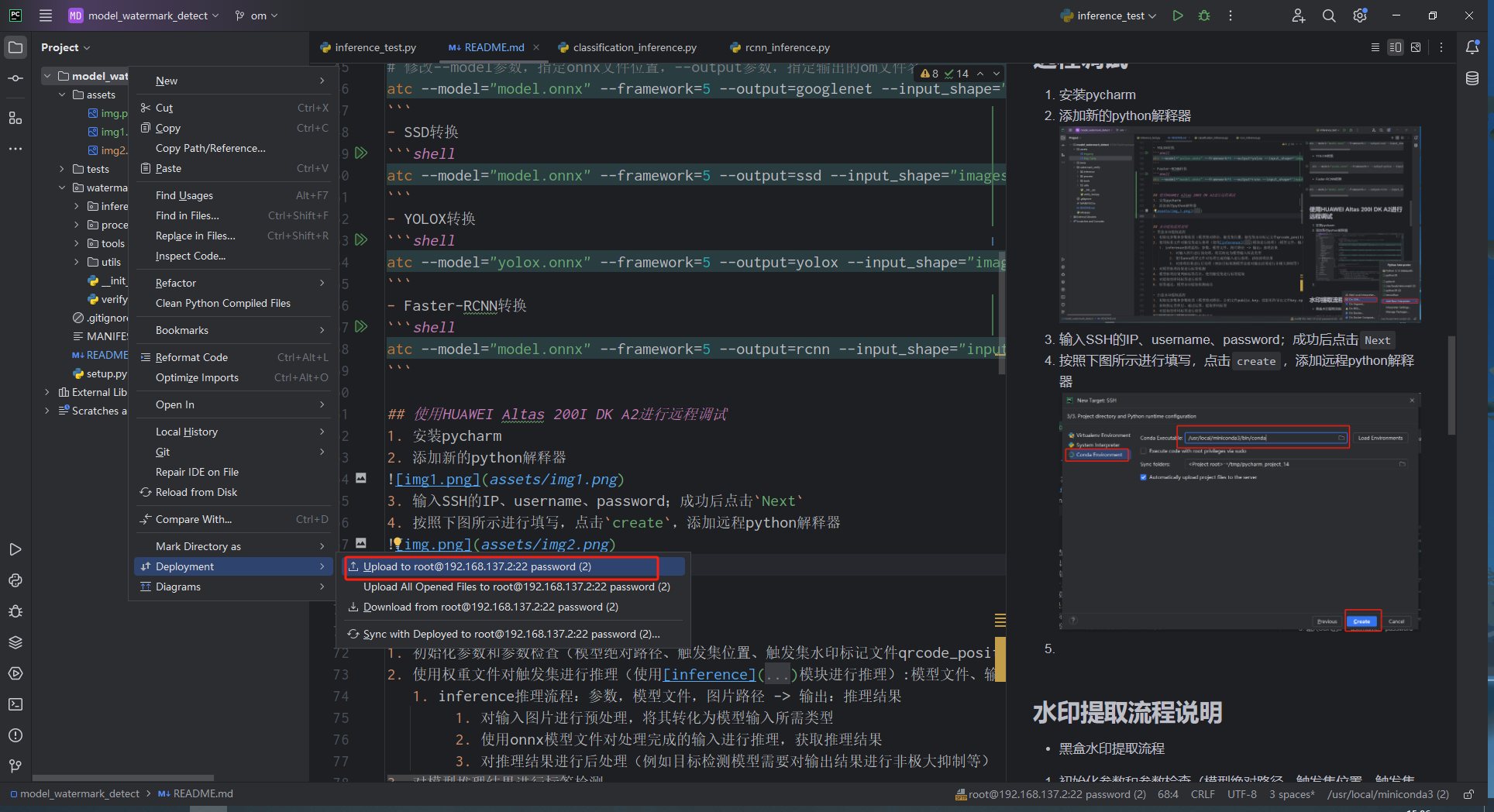This screenshot has height=812, width=1494.
Task: Choose Download from root@192.168.137.2:22
Action: tap(515, 607)
